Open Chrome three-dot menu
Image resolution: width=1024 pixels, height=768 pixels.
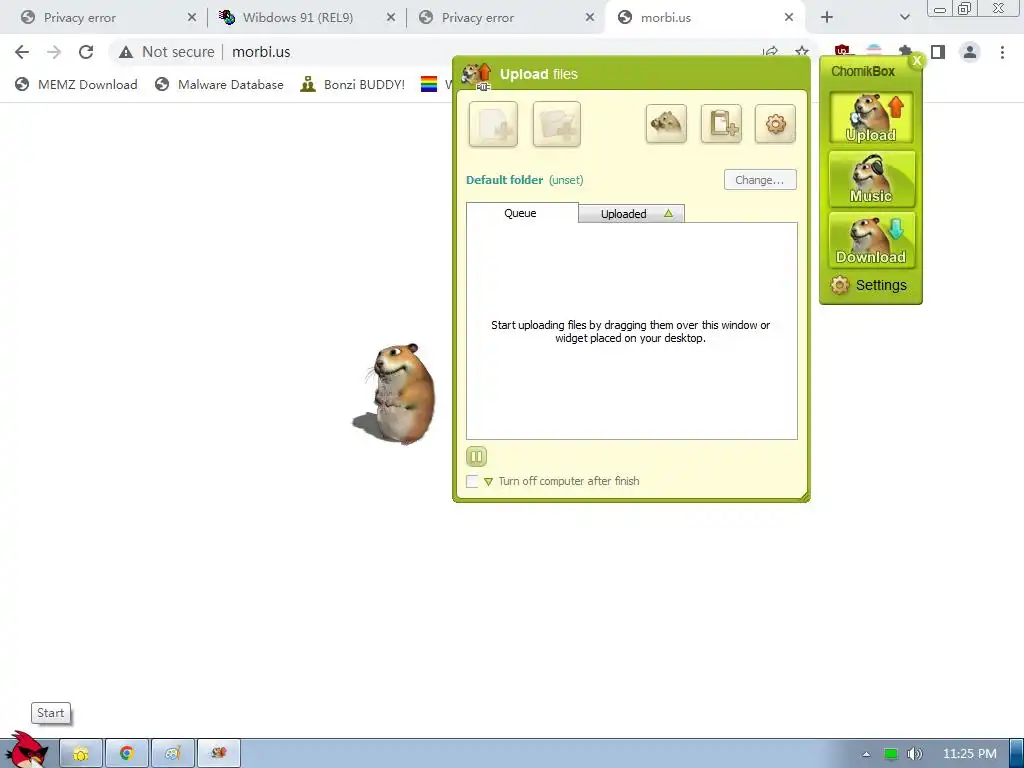tap(1002, 52)
